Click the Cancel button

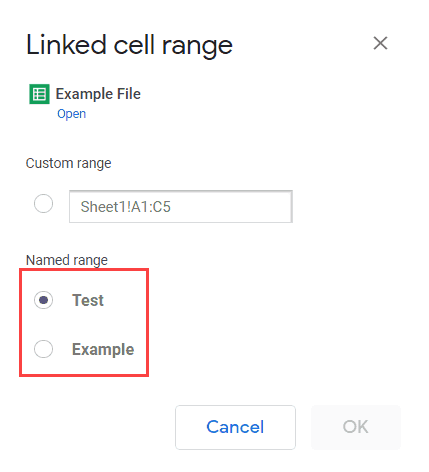point(235,427)
